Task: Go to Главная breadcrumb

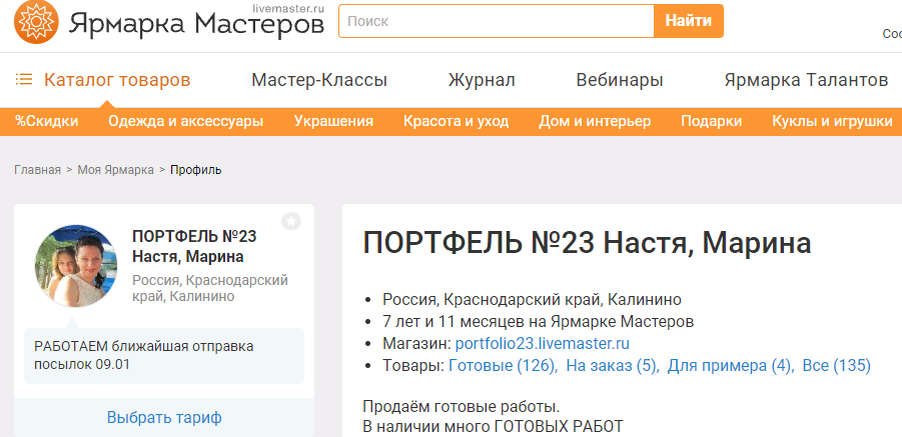Action: pos(37,170)
